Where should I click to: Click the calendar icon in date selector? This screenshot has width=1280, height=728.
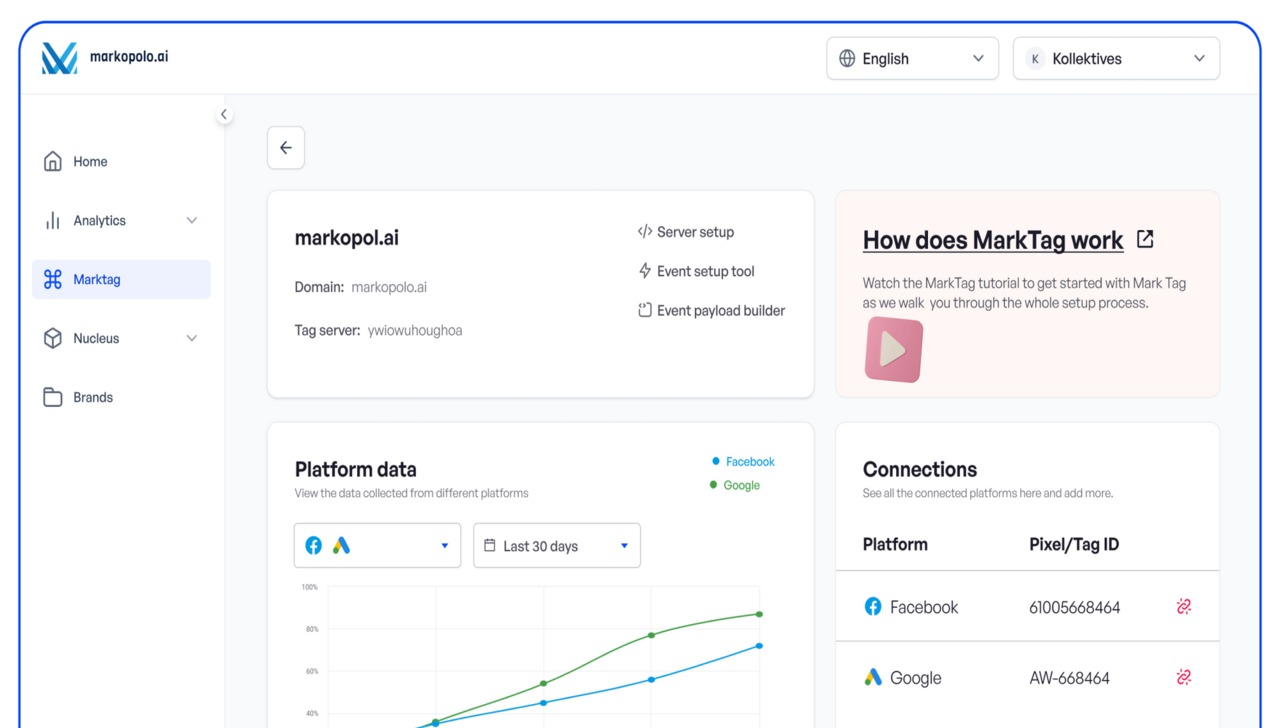490,546
